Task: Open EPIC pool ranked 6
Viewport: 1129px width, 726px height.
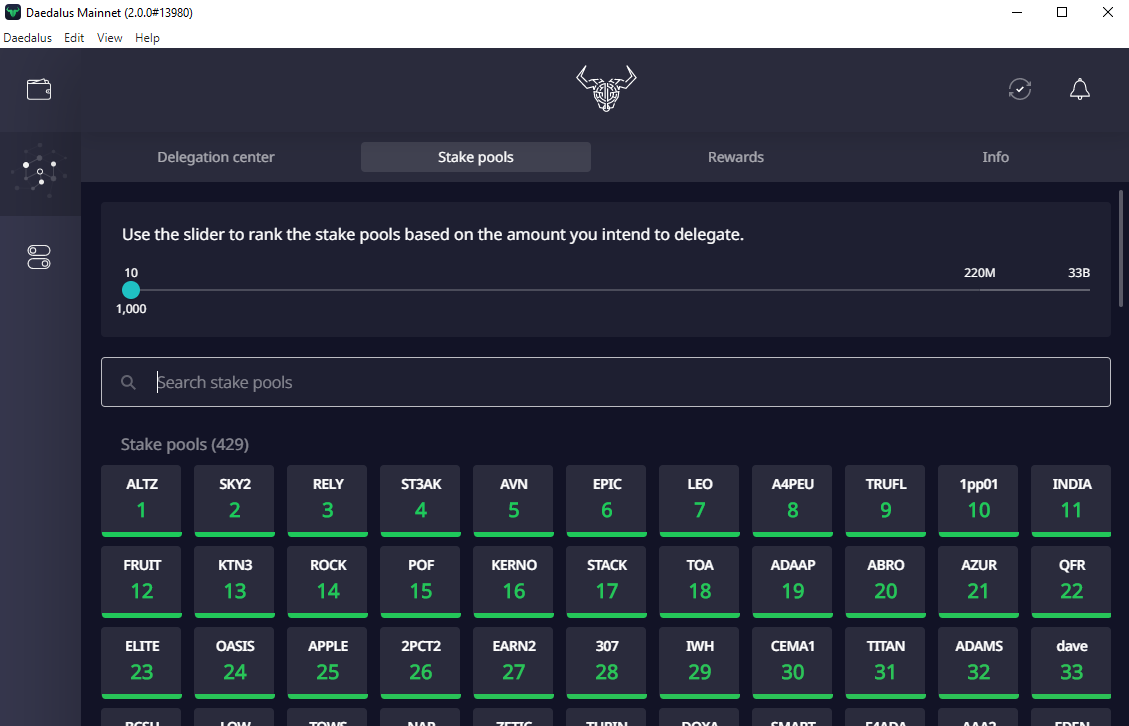Action: (x=606, y=501)
